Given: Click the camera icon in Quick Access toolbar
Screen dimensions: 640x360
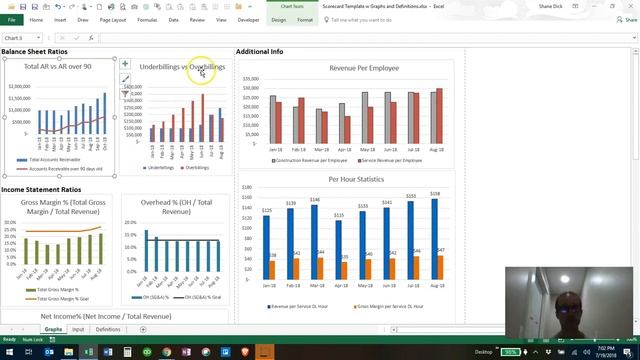Looking at the screenshot, I should [134, 7].
